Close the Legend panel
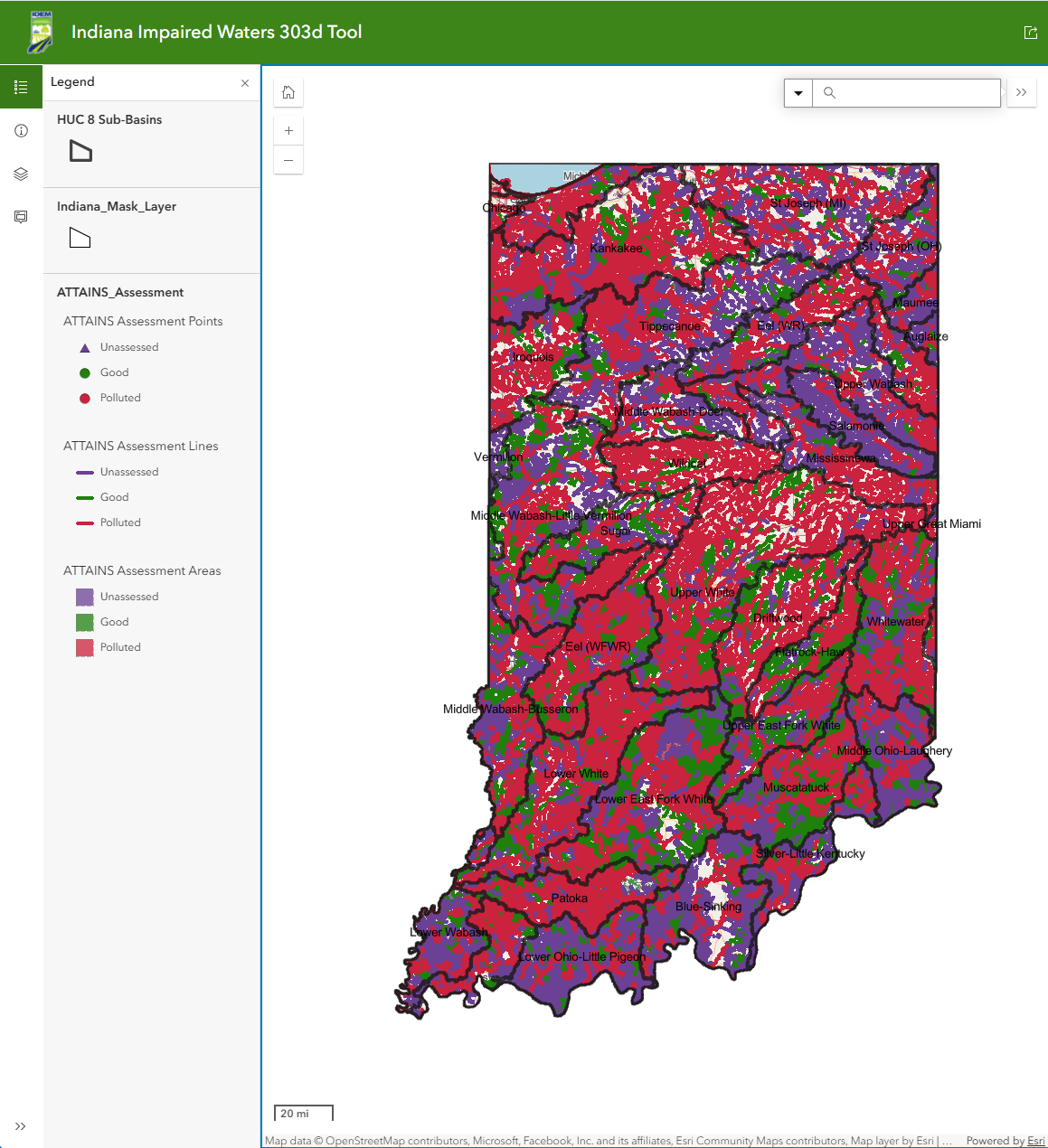Viewport: 1048px width, 1148px height. 245,83
